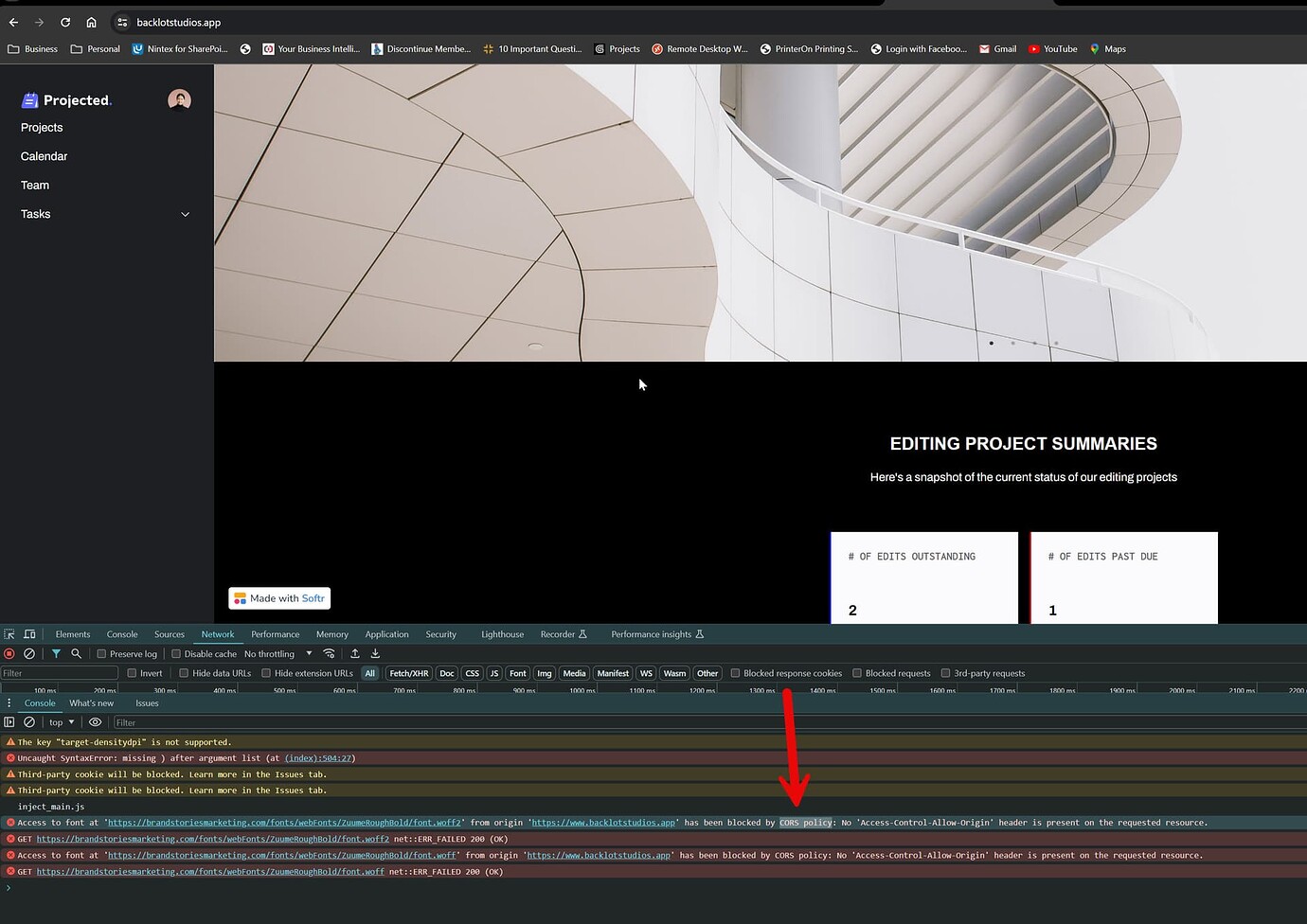This screenshot has width=1307, height=924.
Task: Click the network conditions signal icon
Action: pyautogui.click(x=329, y=653)
